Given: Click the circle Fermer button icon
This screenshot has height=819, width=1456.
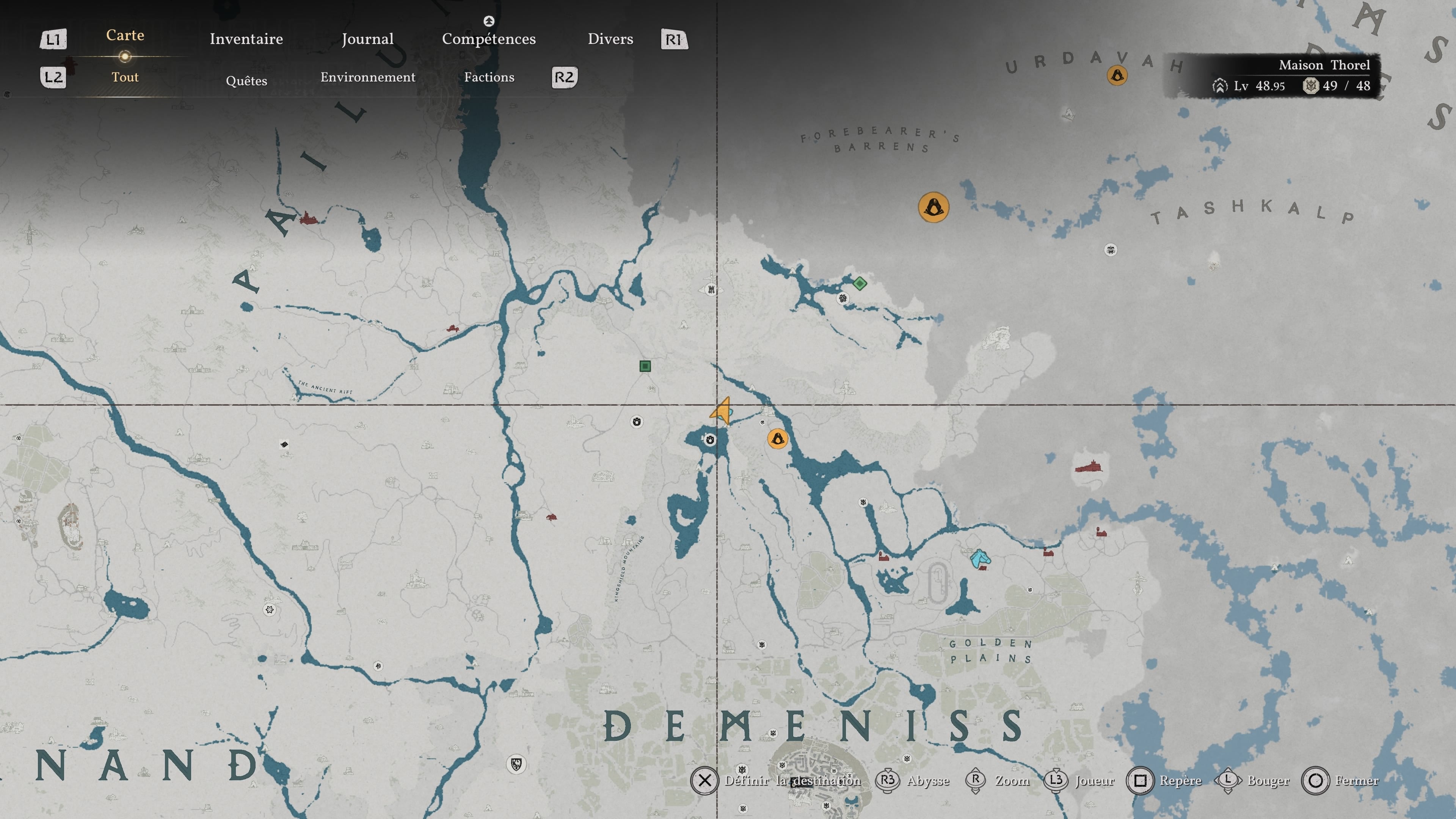Looking at the screenshot, I should [1315, 781].
